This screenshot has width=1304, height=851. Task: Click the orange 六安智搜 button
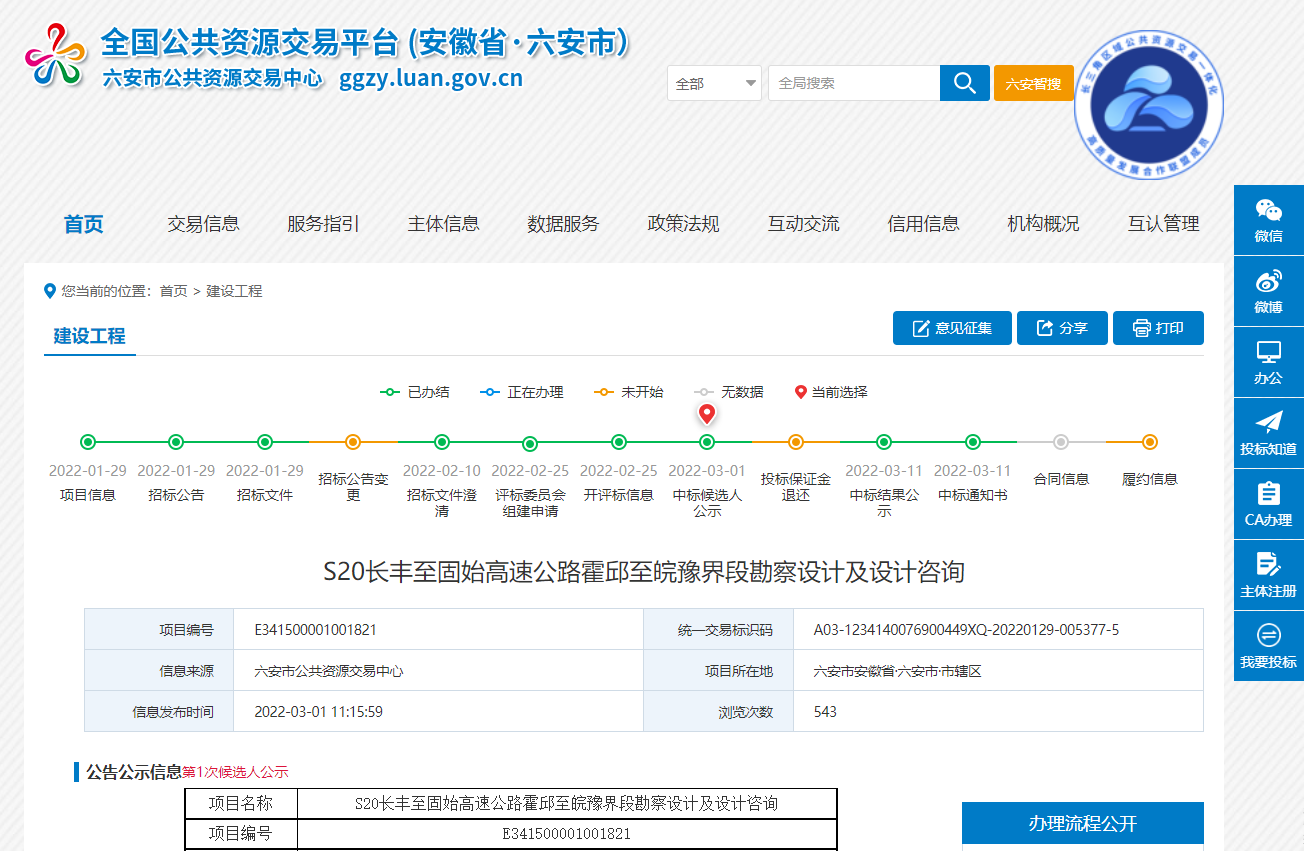[1033, 84]
